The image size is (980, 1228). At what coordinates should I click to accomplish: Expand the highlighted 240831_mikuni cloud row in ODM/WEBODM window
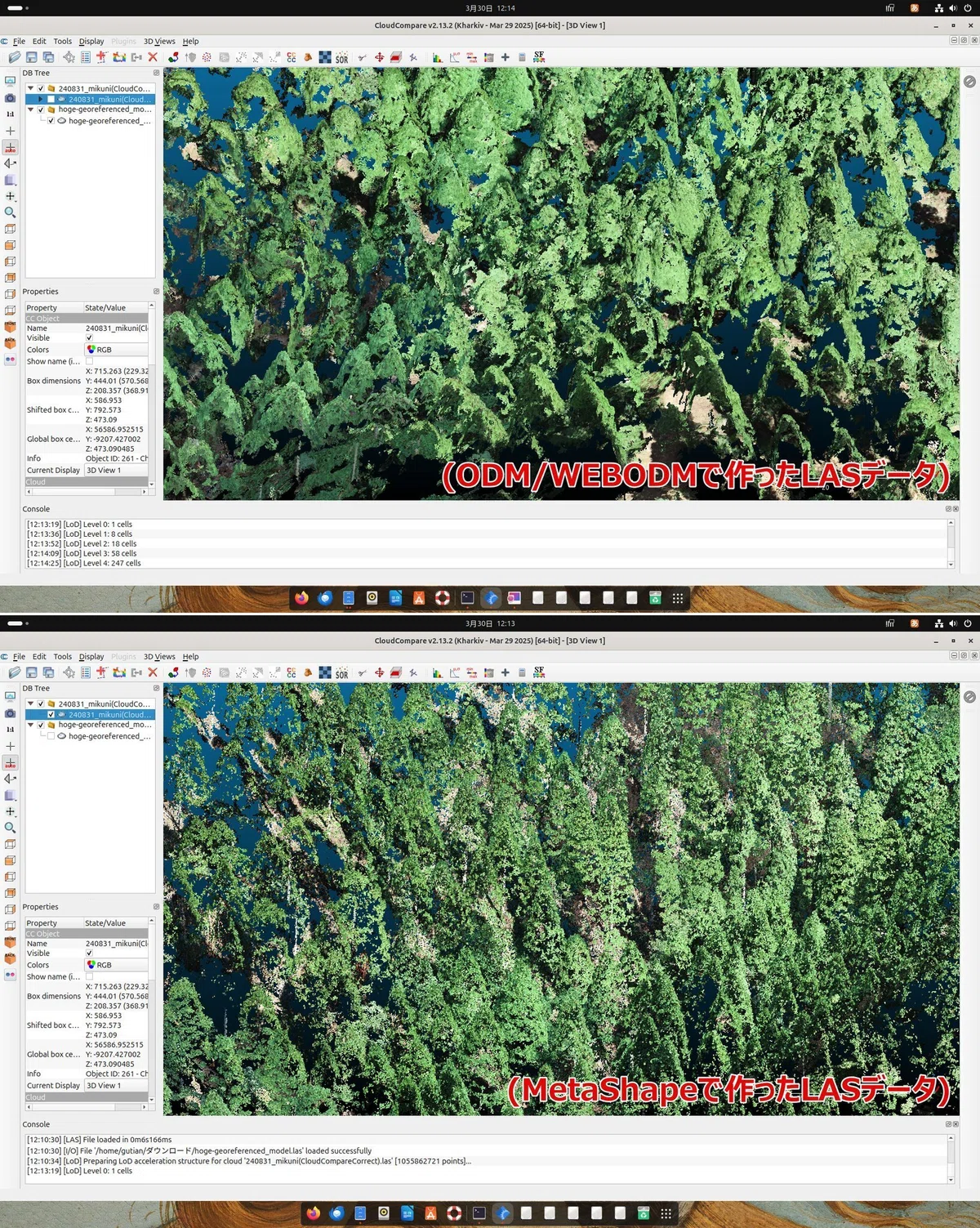[x=41, y=100]
